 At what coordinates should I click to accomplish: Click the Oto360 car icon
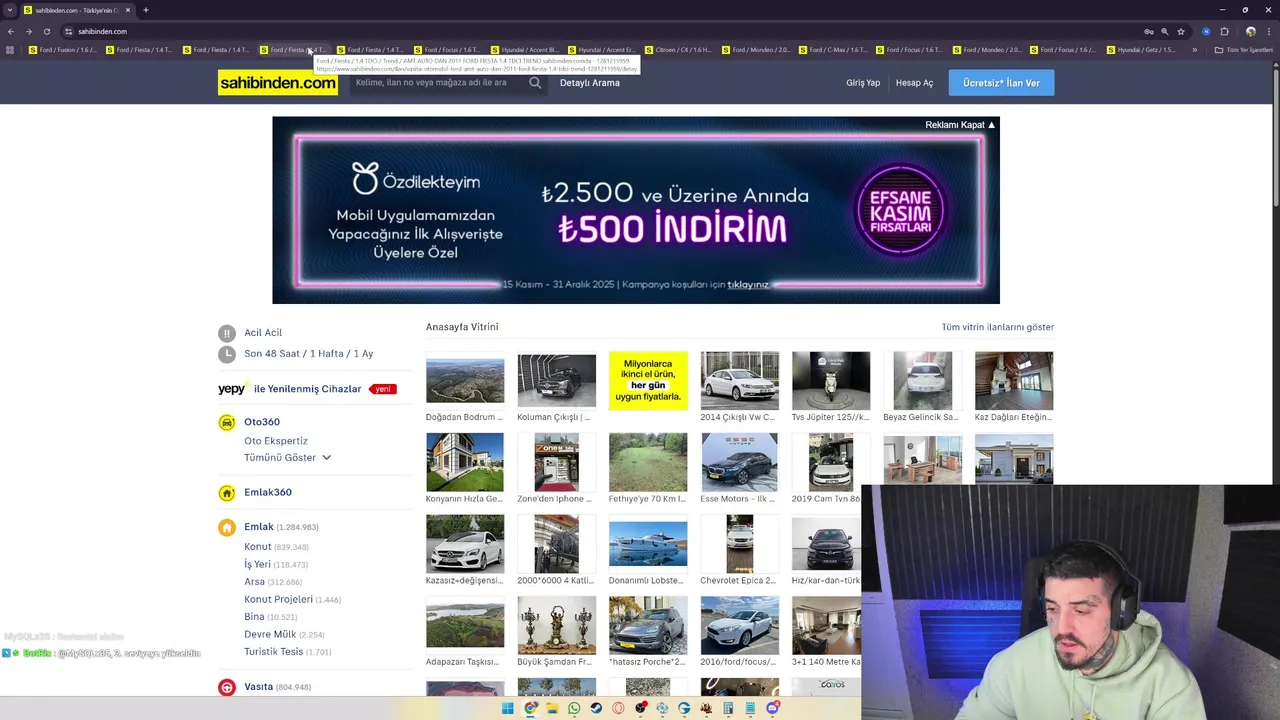click(227, 422)
